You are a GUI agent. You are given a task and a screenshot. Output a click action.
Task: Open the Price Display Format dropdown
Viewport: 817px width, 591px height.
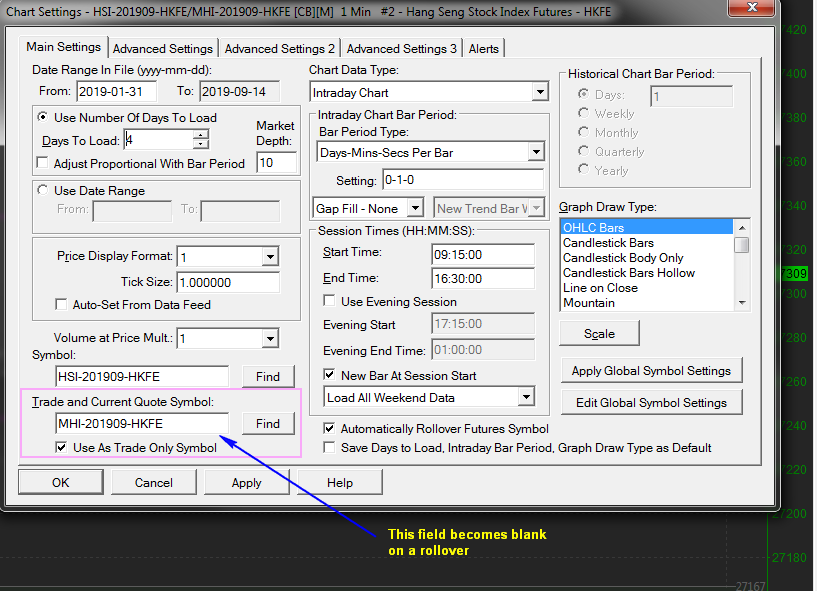[270, 256]
